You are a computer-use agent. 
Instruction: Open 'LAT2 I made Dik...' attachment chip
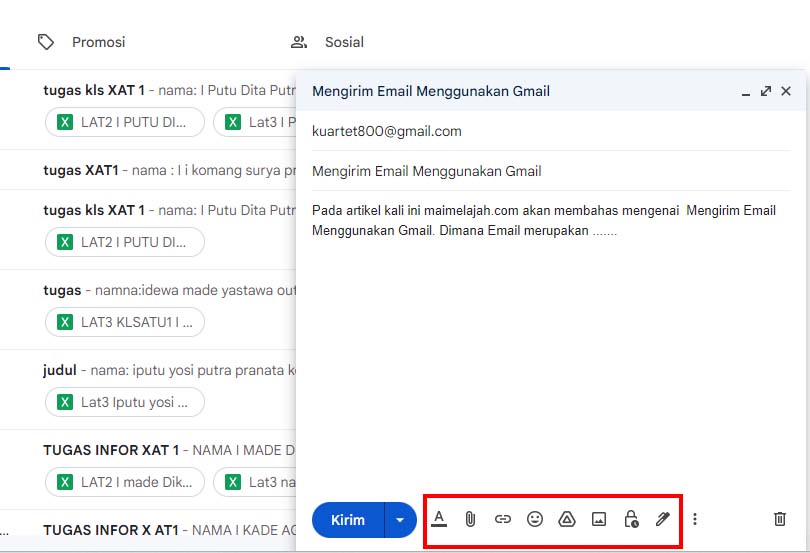[125, 482]
